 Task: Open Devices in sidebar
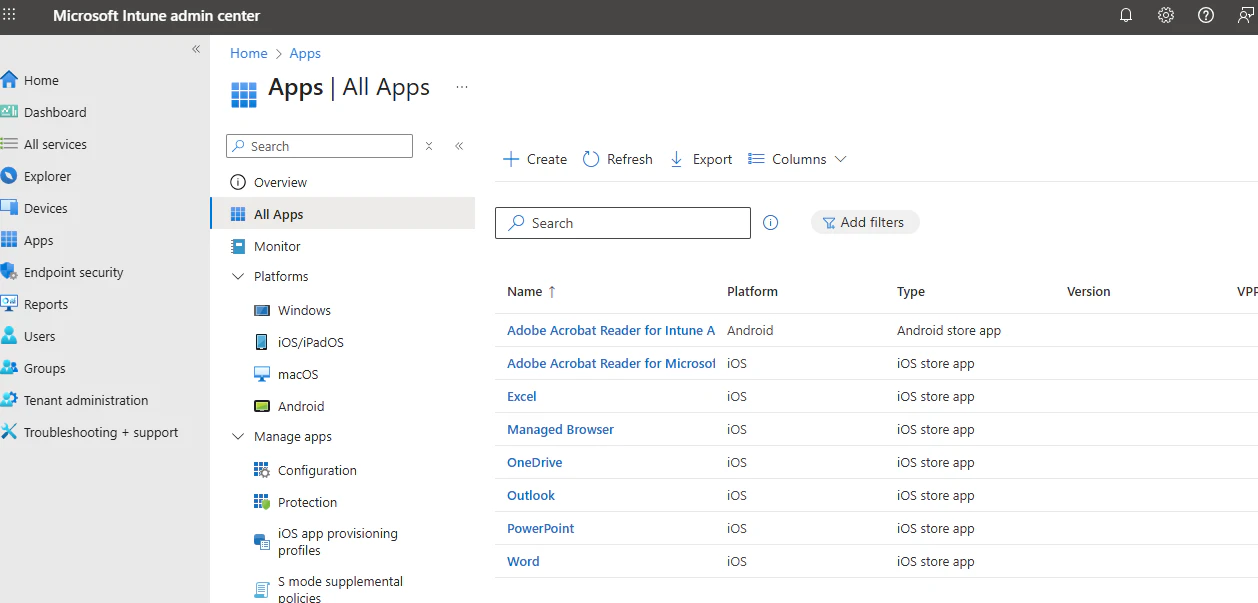pos(46,208)
